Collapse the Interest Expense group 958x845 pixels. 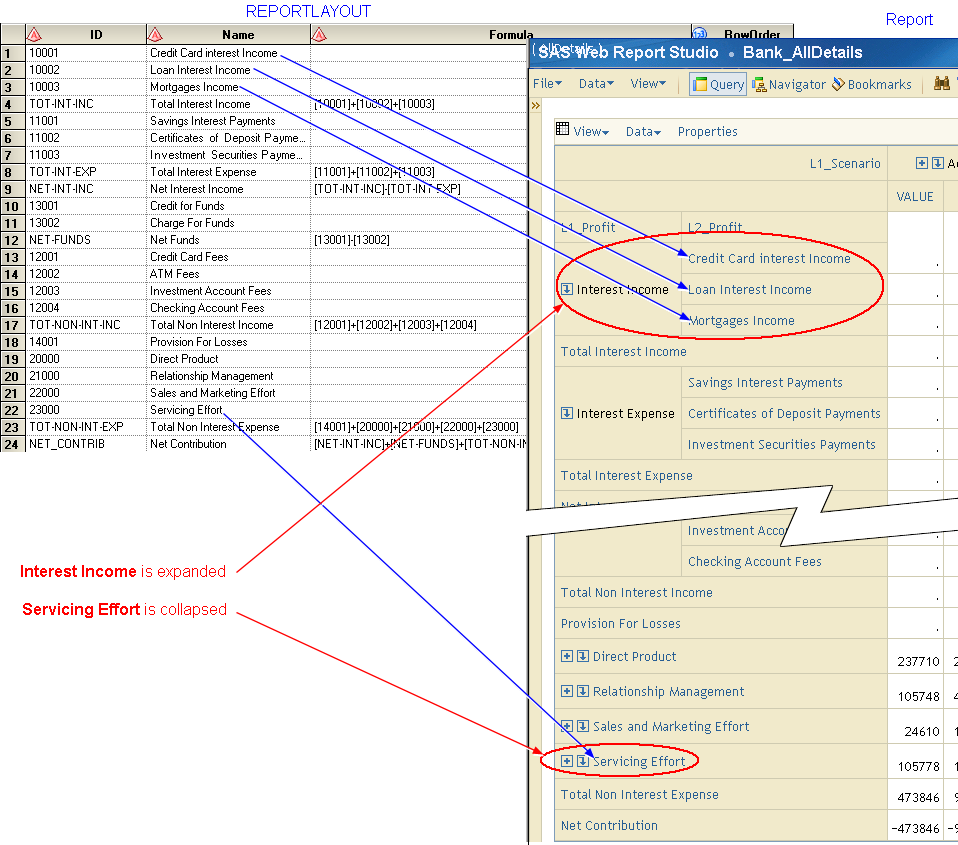pyautogui.click(x=567, y=414)
